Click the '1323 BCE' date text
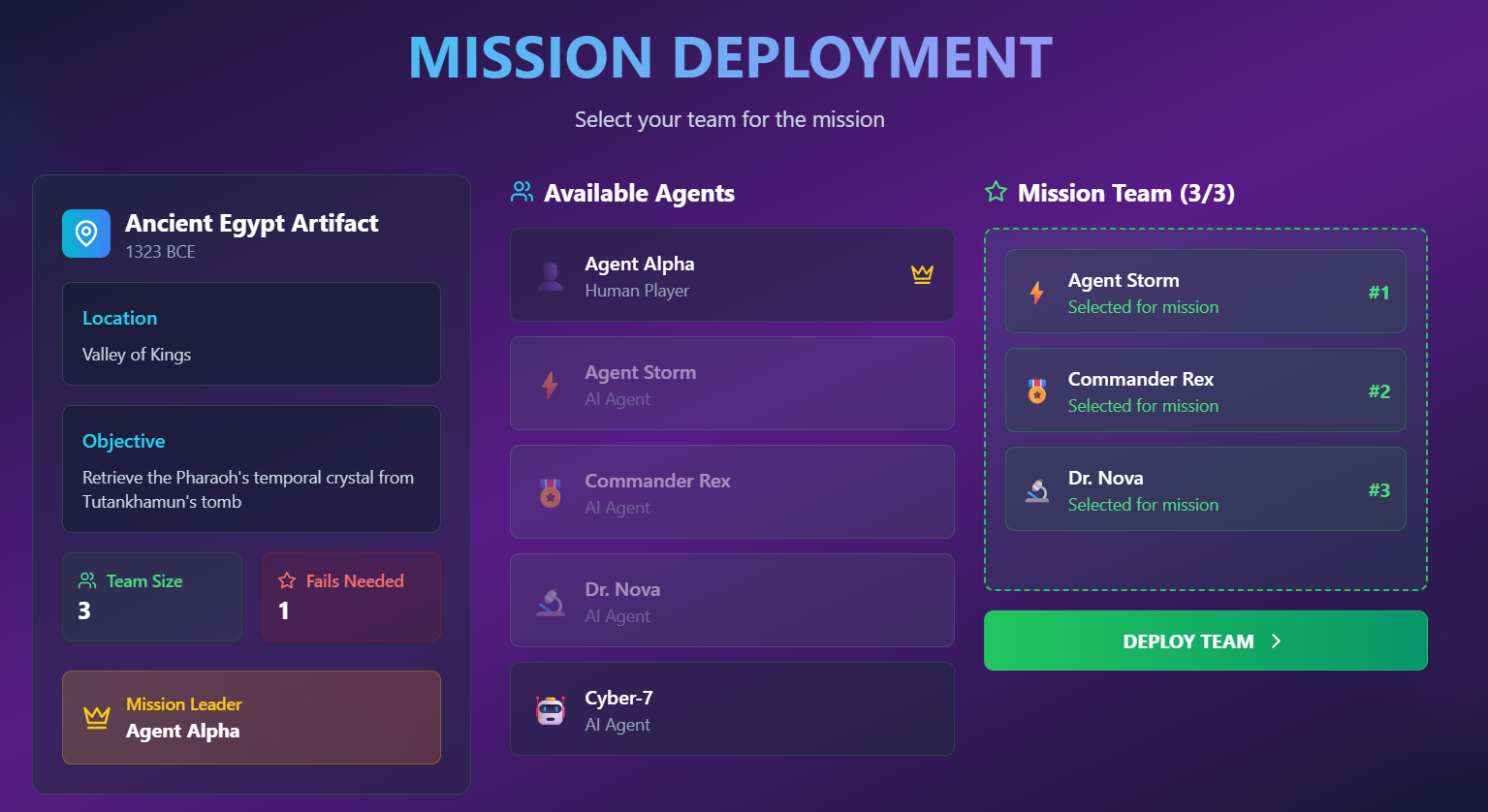 pos(160,252)
